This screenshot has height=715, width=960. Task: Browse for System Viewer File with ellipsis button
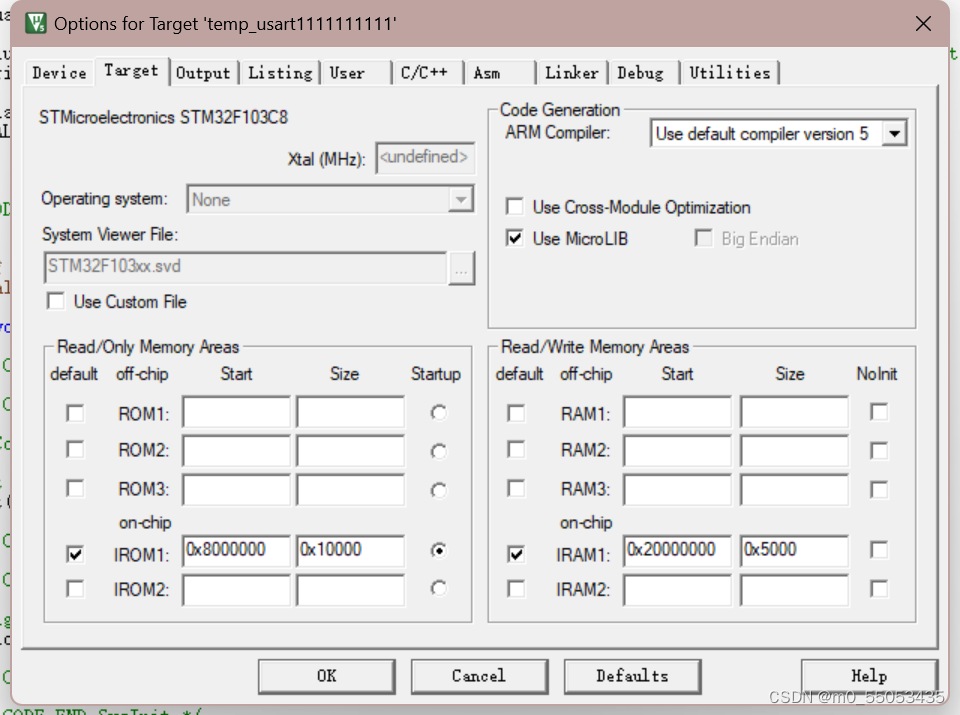[x=462, y=268]
